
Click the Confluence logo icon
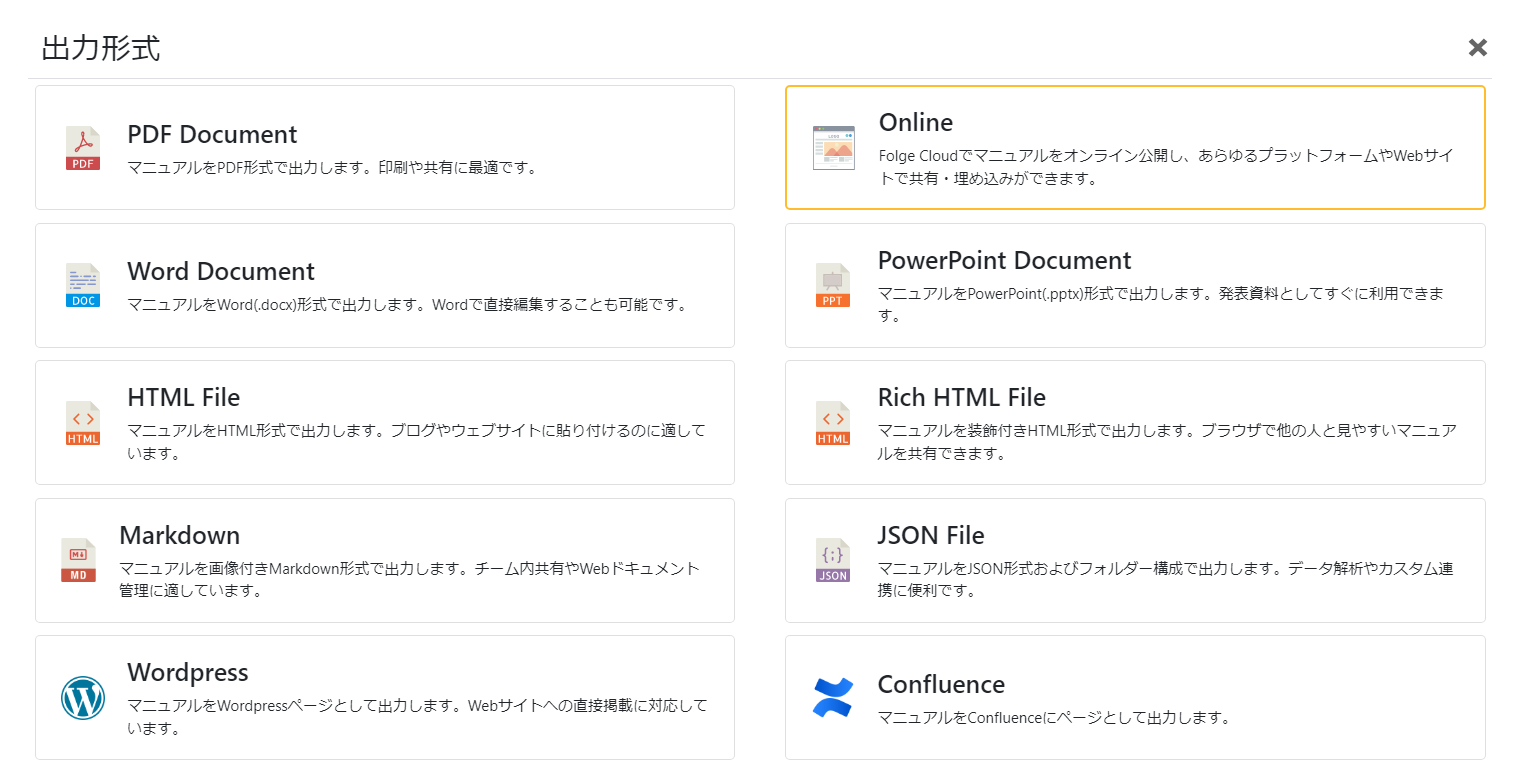point(832,698)
